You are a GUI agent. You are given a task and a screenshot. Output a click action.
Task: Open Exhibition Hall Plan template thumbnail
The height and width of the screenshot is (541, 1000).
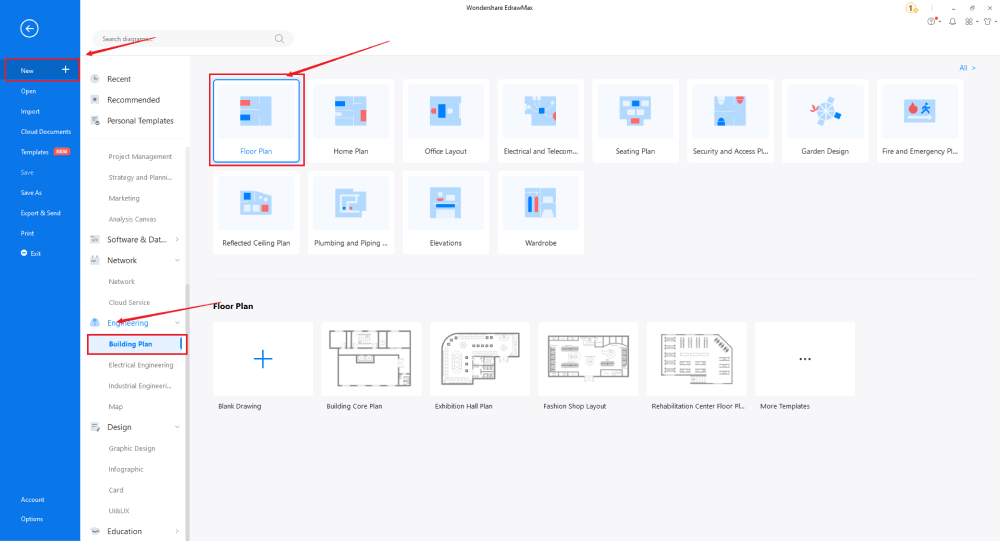[480, 359]
